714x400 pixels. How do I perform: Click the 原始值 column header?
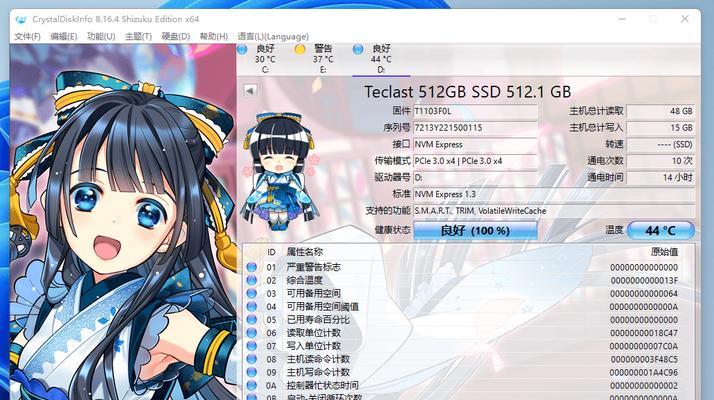click(664, 252)
